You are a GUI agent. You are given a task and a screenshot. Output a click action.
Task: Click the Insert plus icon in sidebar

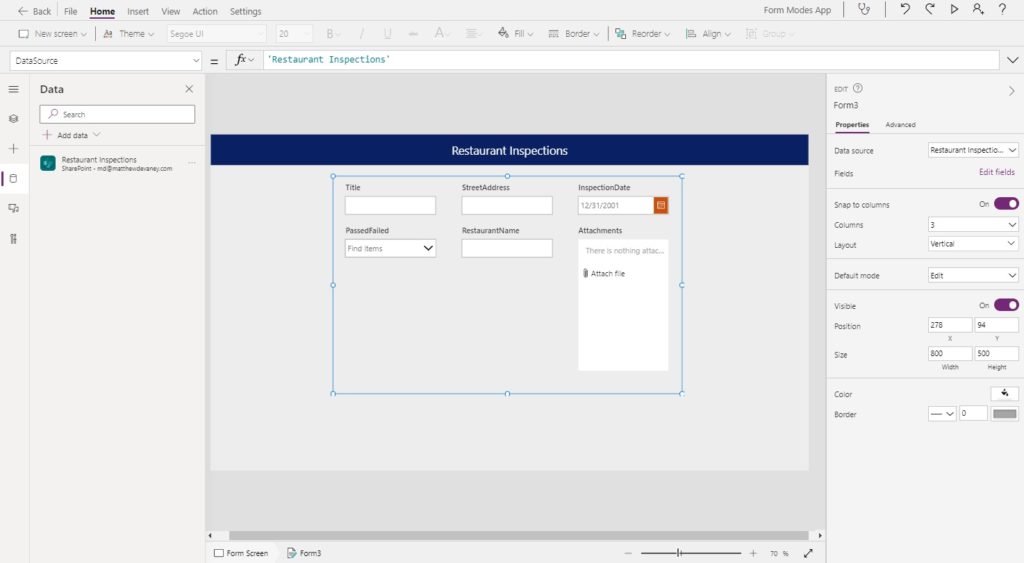tap(13, 149)
